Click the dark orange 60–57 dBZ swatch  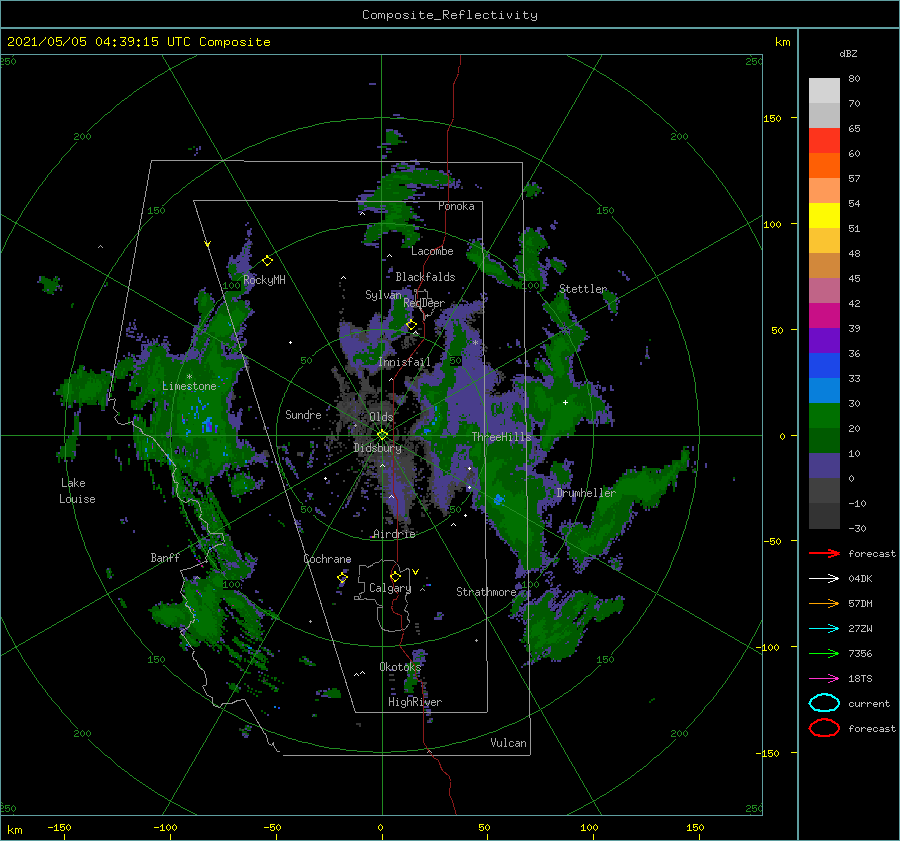point(824,165)
